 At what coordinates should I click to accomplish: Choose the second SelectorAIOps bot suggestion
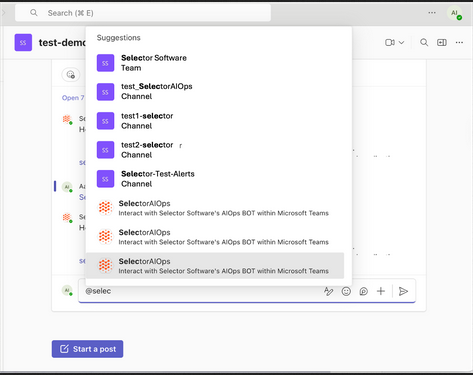pos(215,237)
